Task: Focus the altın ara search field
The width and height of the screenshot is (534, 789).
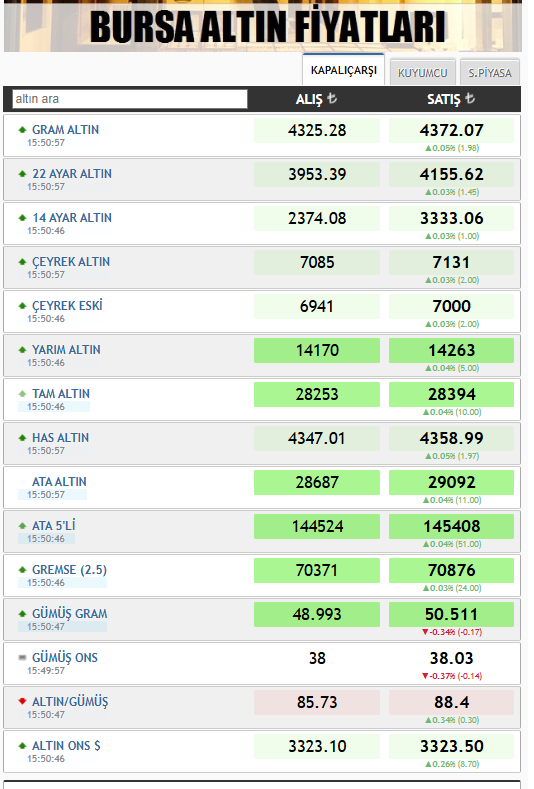Action: (x=130, y=99)
